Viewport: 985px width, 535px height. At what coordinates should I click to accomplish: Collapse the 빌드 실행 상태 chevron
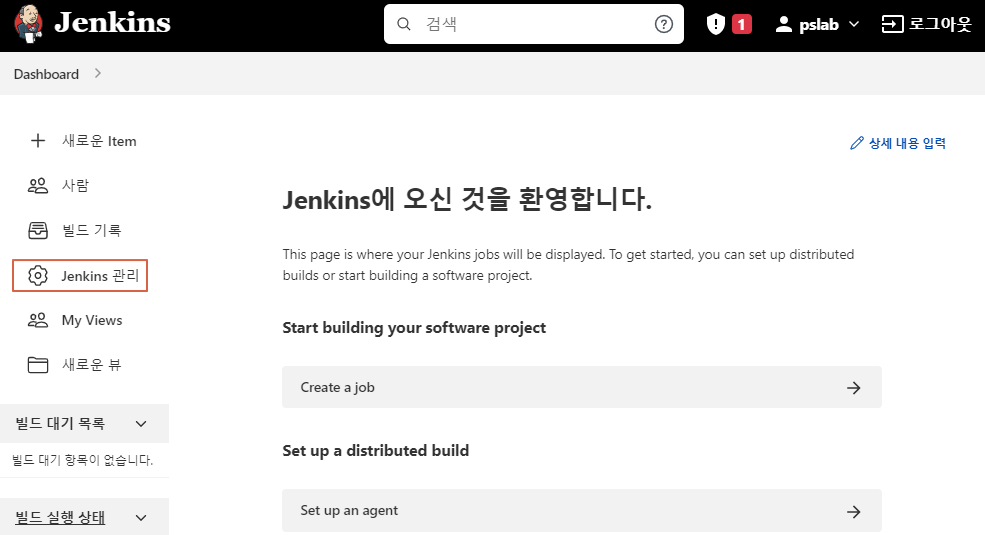(141, 518)
